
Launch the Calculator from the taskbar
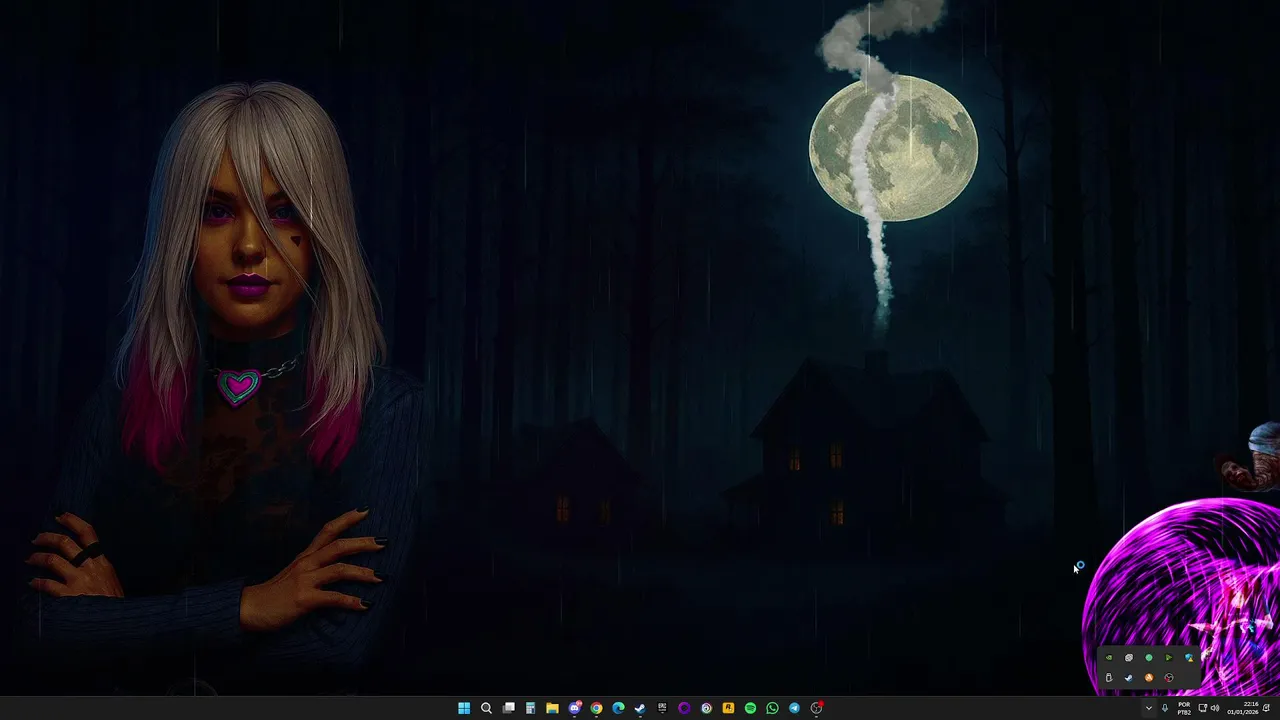pos(530,708)
